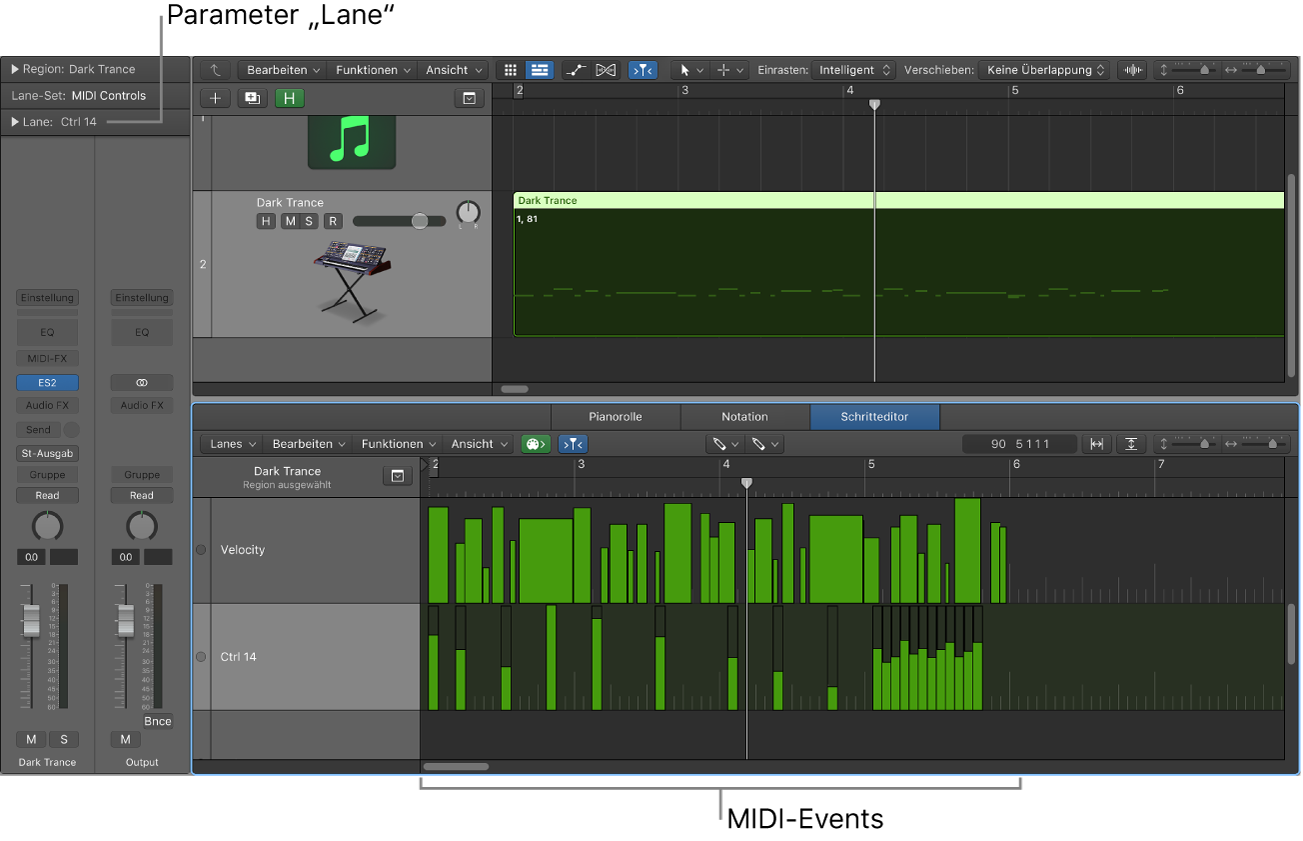
Task: Open Bearbeiten menu in Step Editor
Action: coord(308,444)
